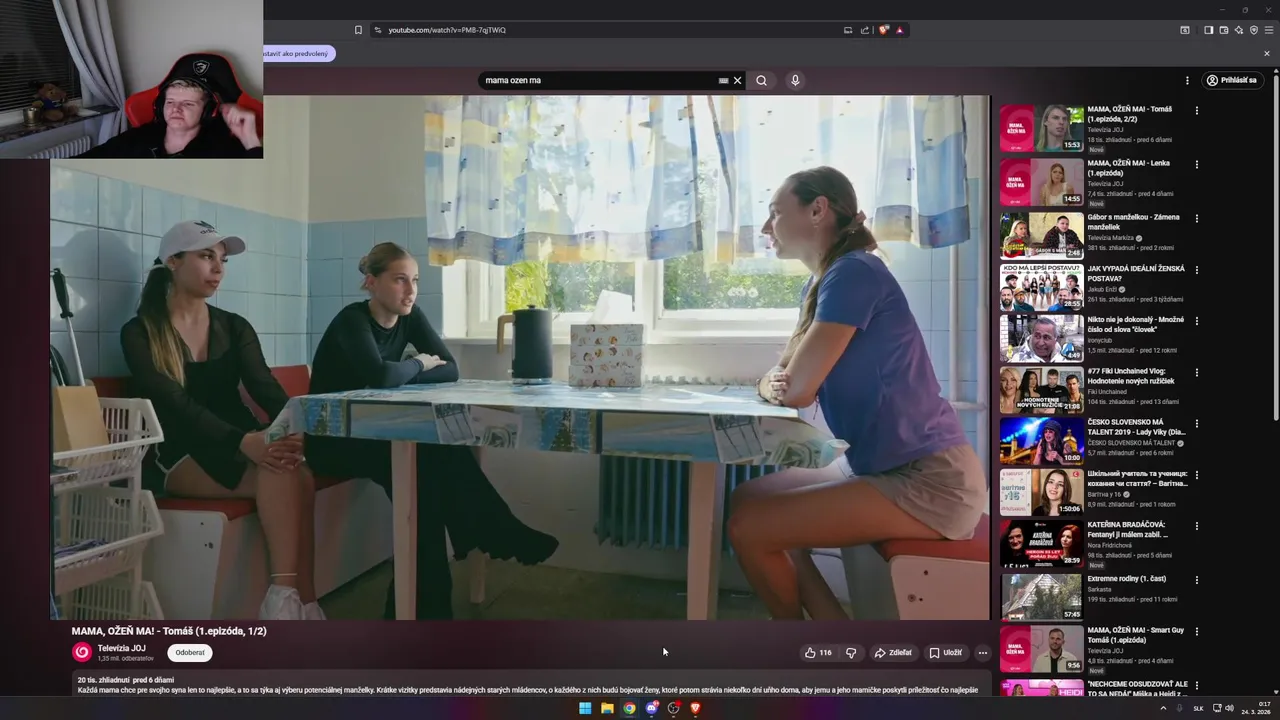Click the bookmark icon beside the address bar
Viewport: 1280px width, 720px height.
click(x=358, y=30)
